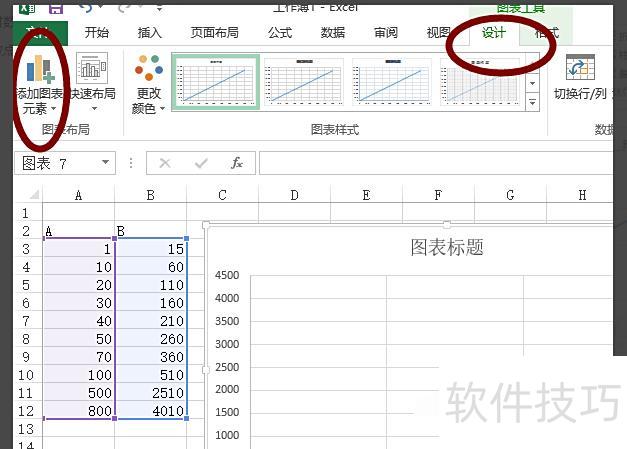The width and height of the screenshot is (627, 449).
Task: Click cell B3 containing 15
Action: click(x=150, y=249)
